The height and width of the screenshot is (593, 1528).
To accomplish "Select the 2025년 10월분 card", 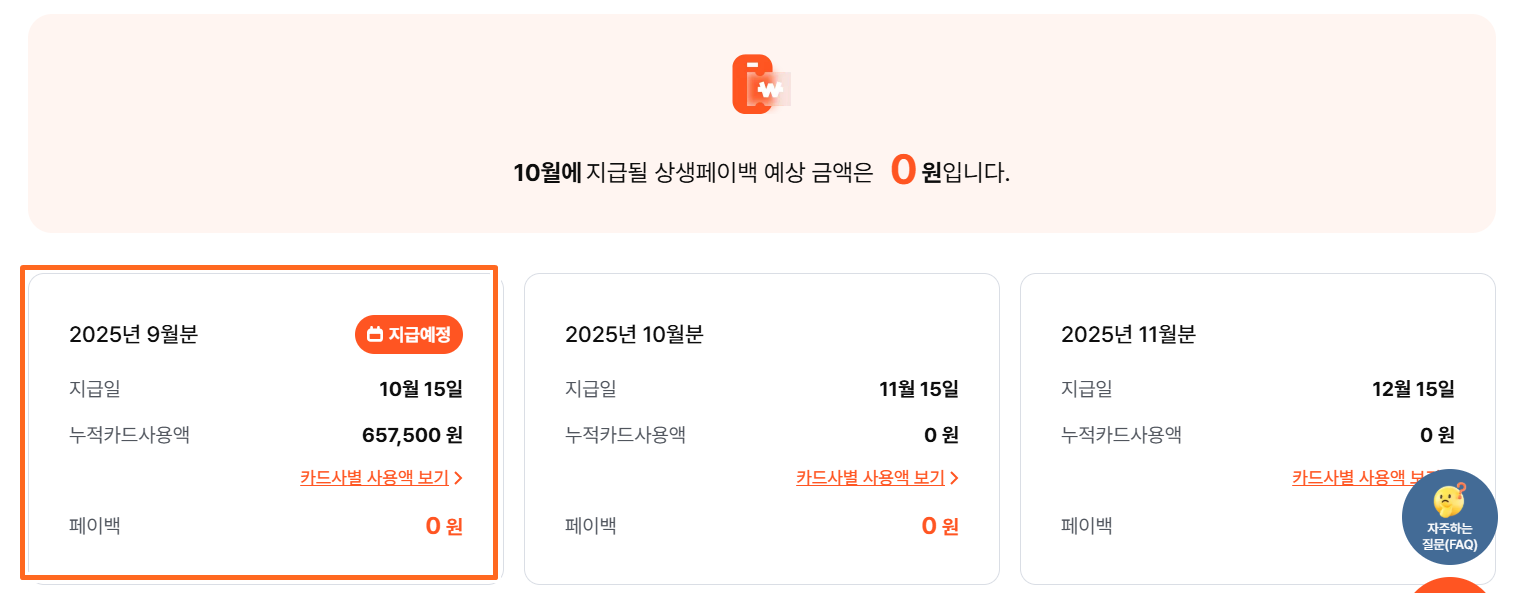I will tap(762, 428).
